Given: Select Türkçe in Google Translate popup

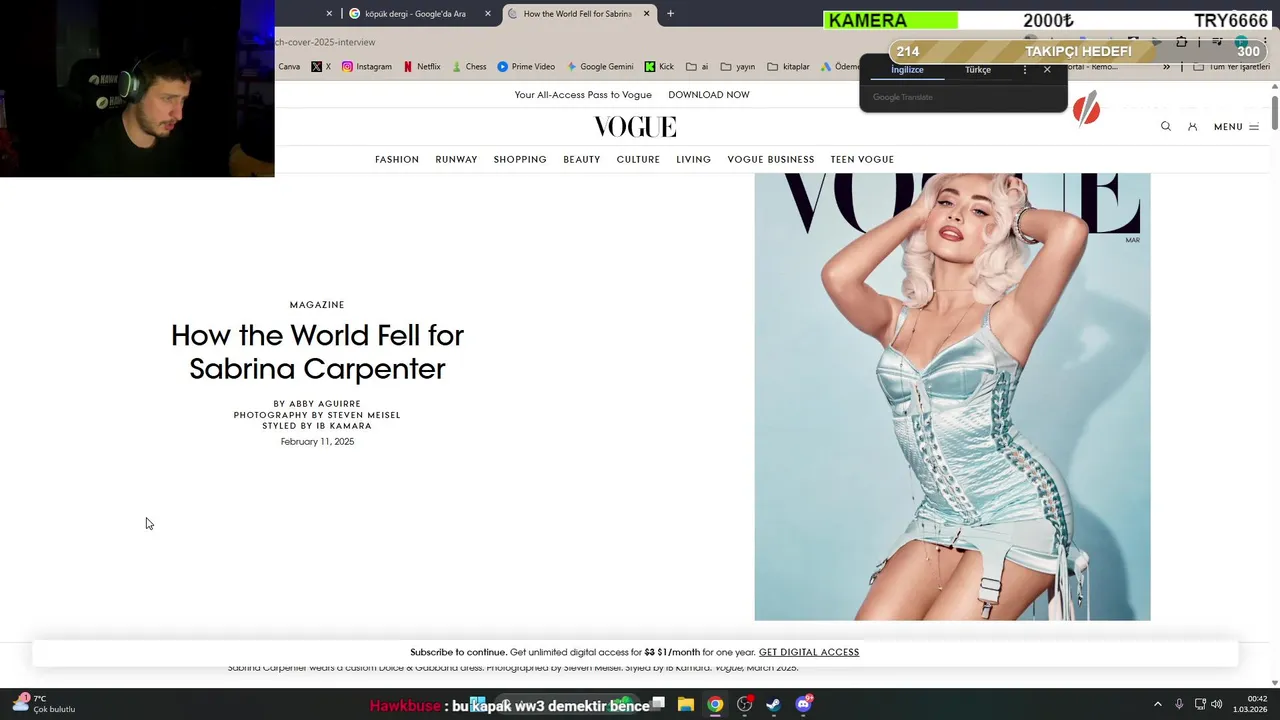Looking at the screenshot, I should pos(978,70).
